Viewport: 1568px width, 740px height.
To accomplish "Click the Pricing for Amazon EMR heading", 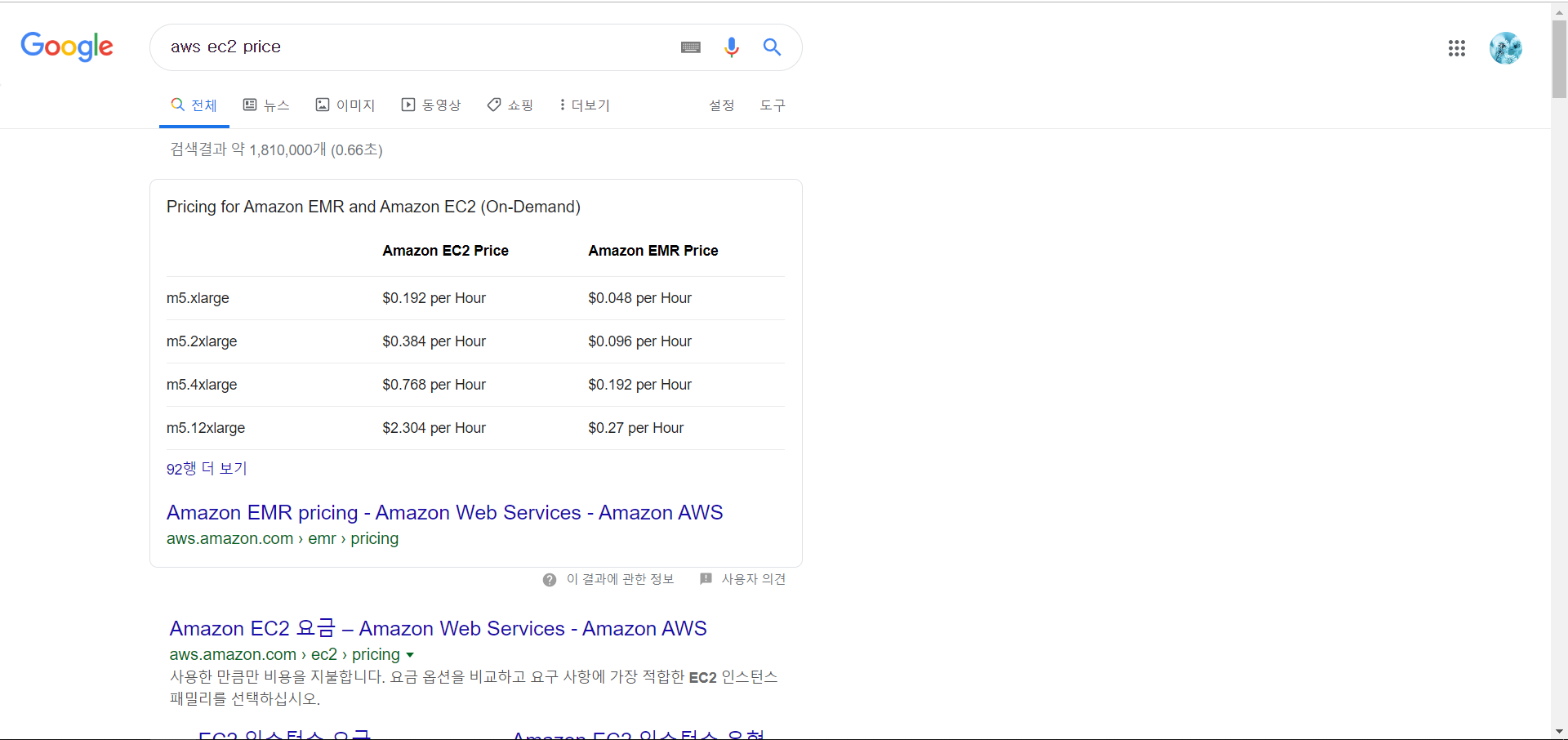I will tap(373, 207).
